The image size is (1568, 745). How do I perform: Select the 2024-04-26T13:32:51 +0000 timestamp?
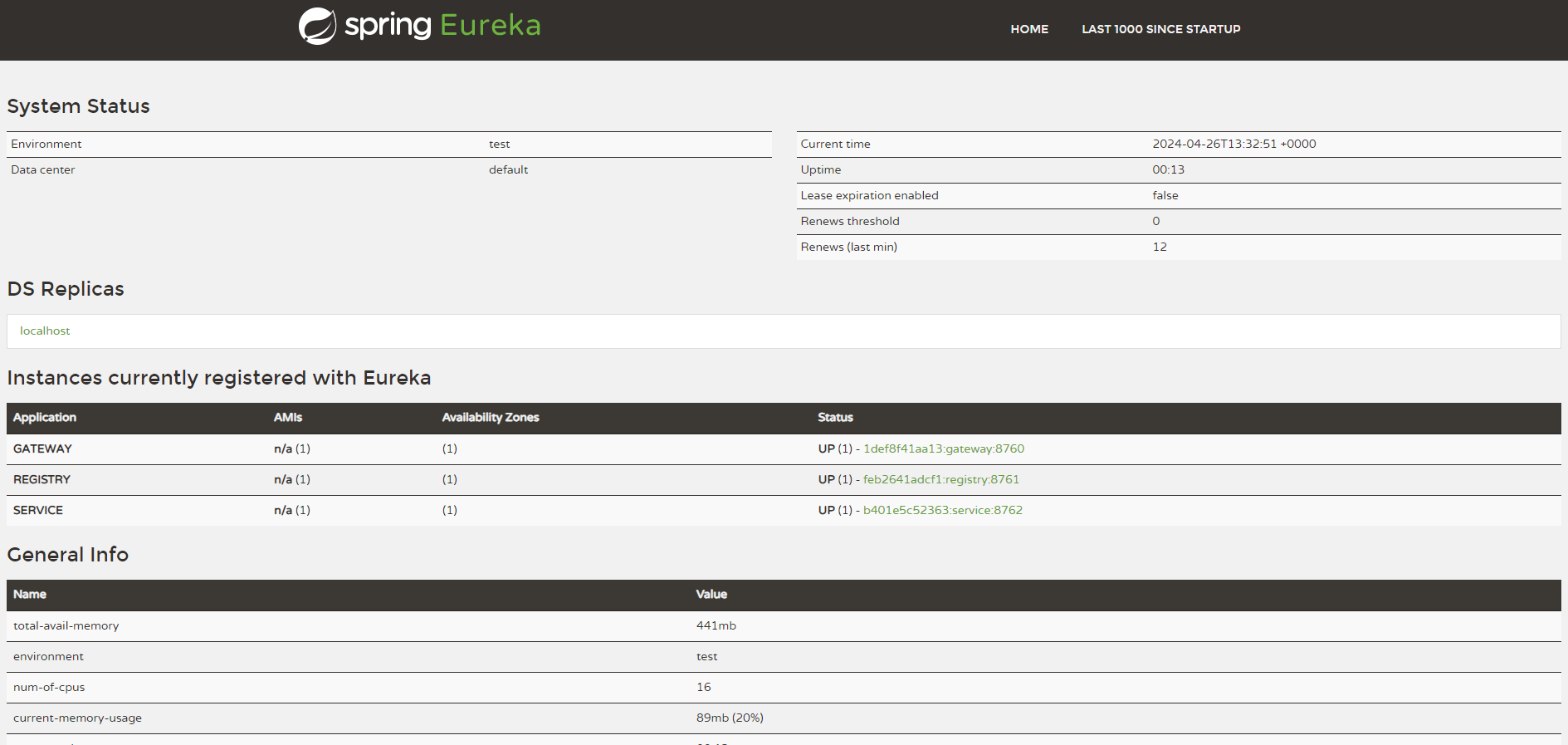pyautogui.click(x=1234, y=144)
